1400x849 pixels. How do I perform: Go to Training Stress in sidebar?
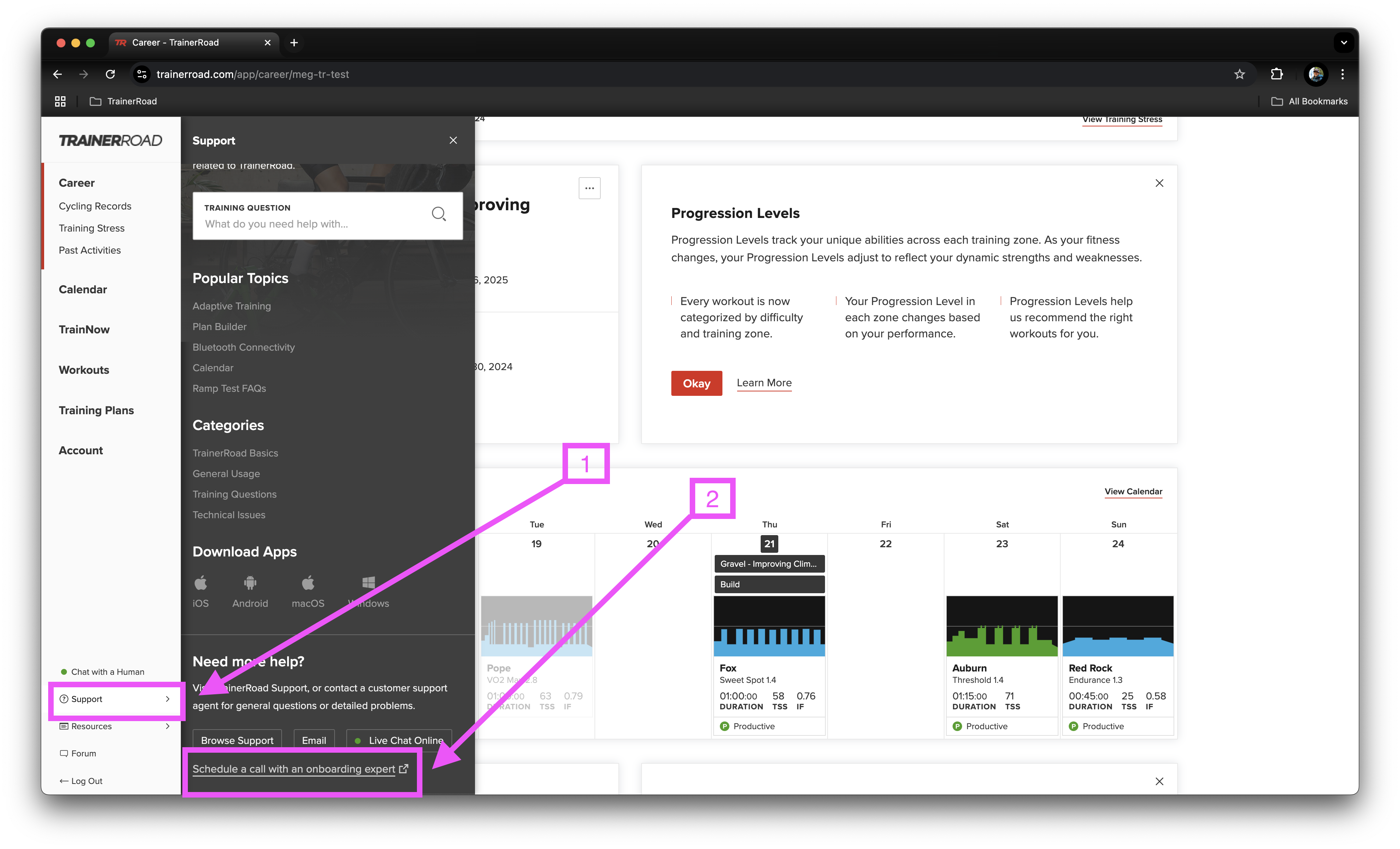[92, 228]
